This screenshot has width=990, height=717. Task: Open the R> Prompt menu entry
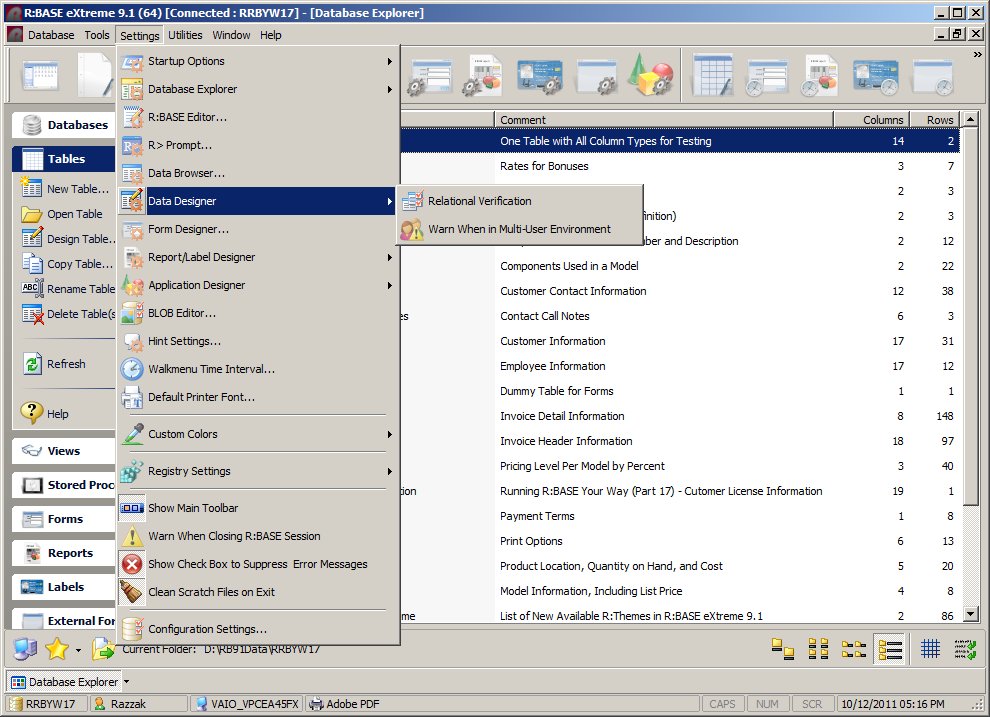[x=180, y=145]
